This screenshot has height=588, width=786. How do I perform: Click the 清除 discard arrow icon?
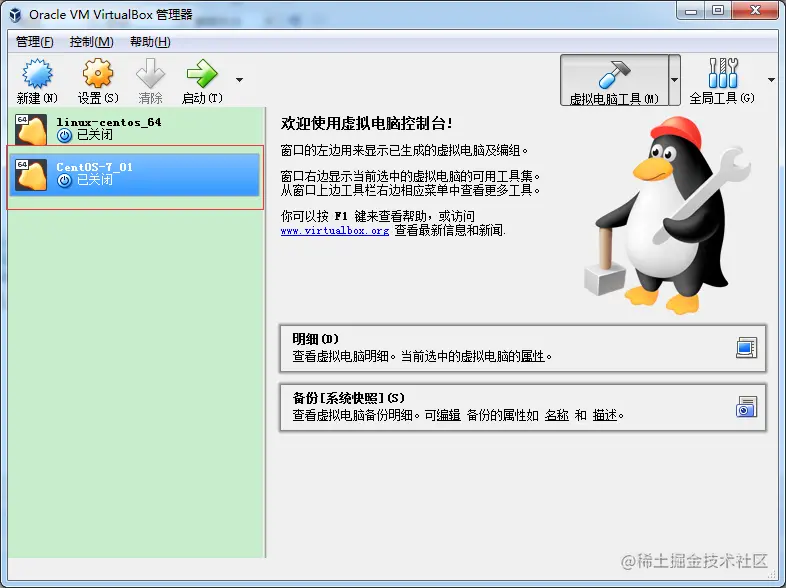point(150,74)
